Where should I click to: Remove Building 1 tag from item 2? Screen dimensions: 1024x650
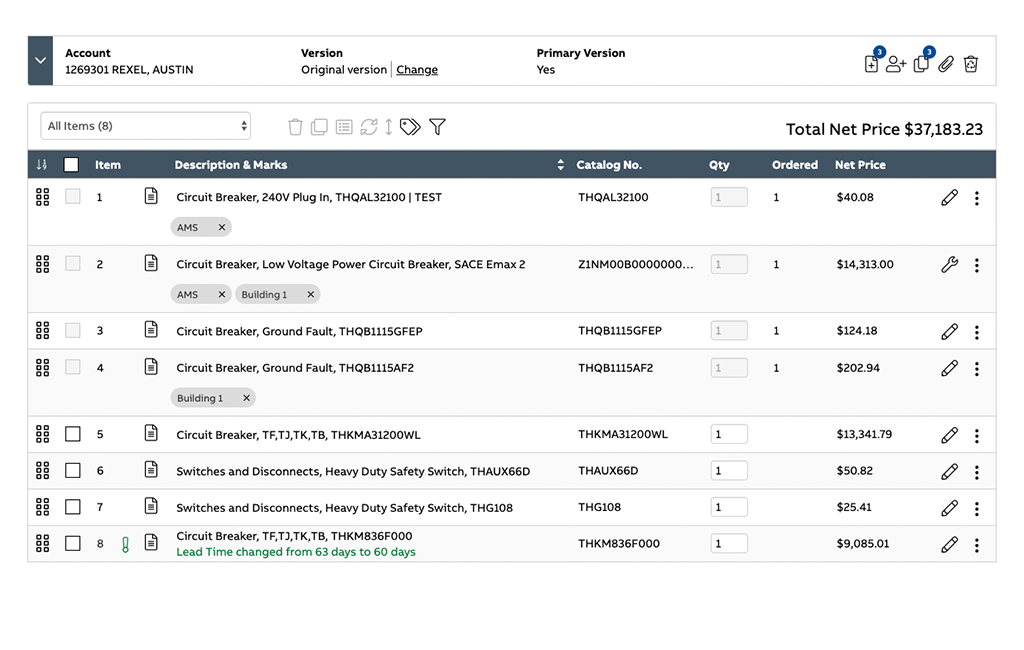[x=311, y=295]
